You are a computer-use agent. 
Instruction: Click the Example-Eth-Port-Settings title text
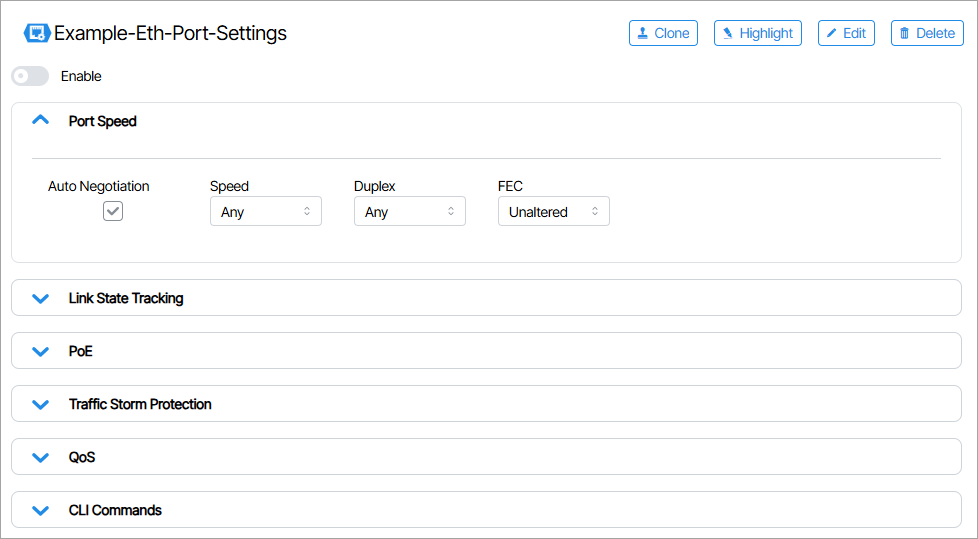coord(170,33)
